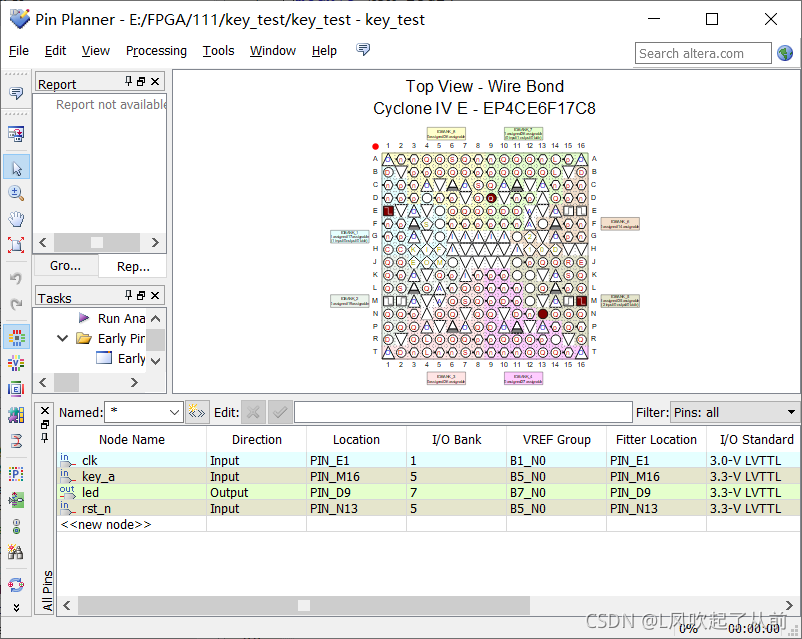The image size is (802, 639).
Task: Click the confirm edit checkmark button
Action: [280, 412]
